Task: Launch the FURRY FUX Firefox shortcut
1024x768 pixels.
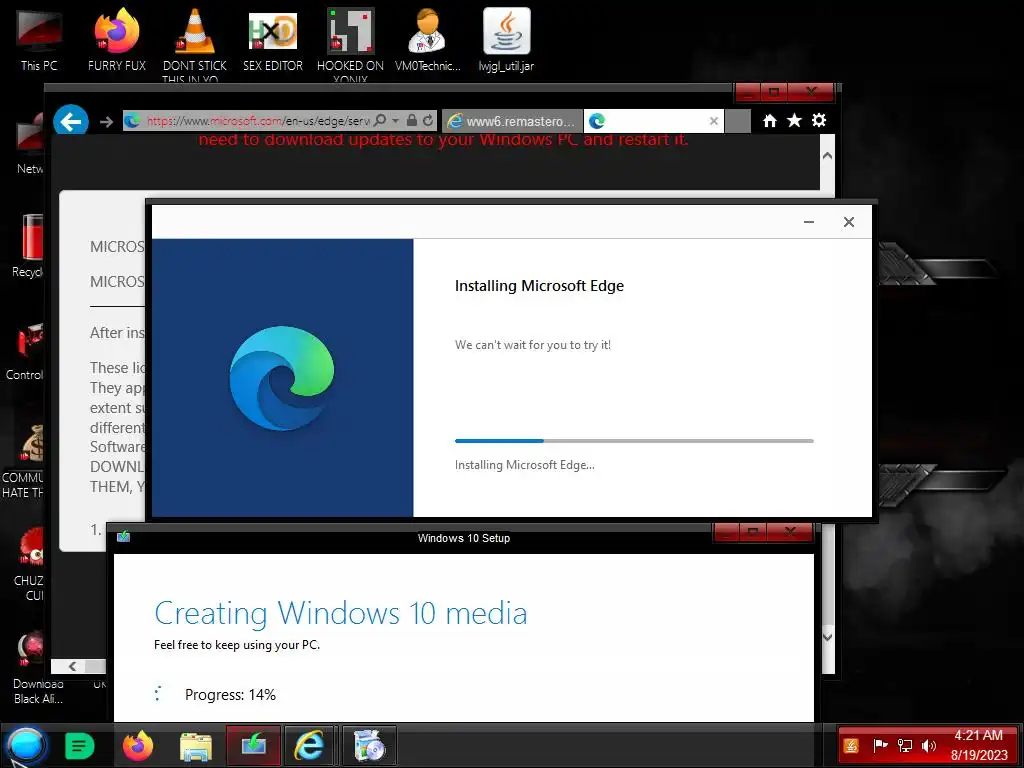Action: click(x=117, y=40)
